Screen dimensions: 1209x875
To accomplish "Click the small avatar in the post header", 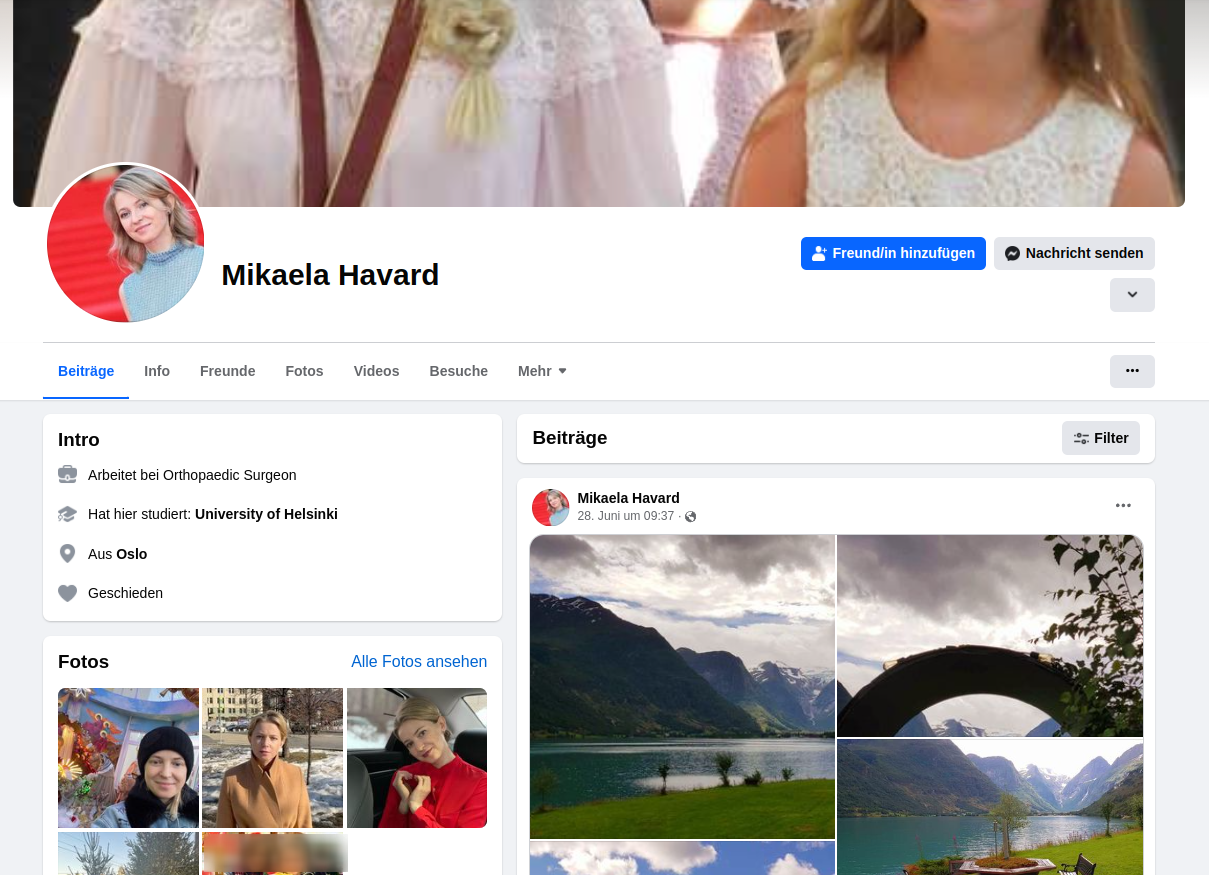I will (x=550, y=507).
